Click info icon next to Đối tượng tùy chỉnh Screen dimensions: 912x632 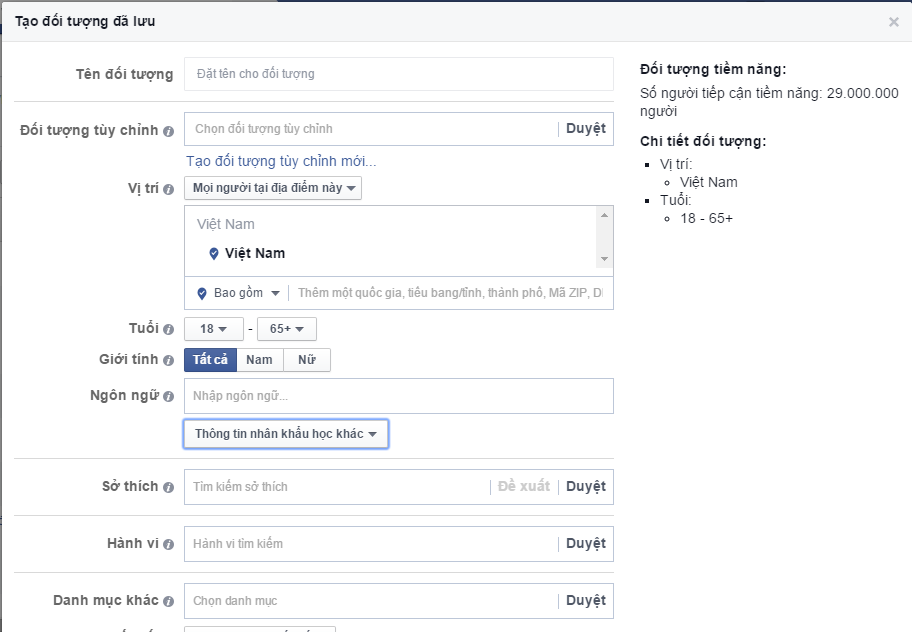click(168, 131)
